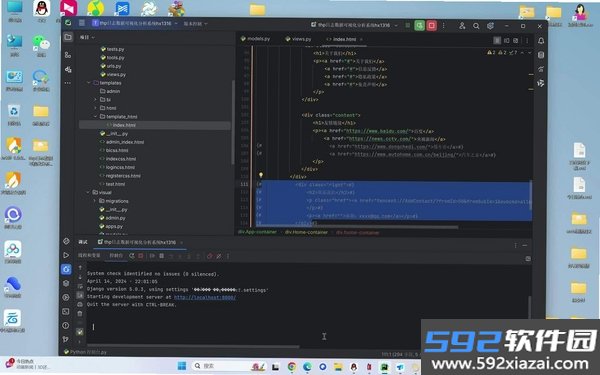Show more tool windows via three-dots icon
This screenshot has height=375, width=600.
(x=68, y=83)
